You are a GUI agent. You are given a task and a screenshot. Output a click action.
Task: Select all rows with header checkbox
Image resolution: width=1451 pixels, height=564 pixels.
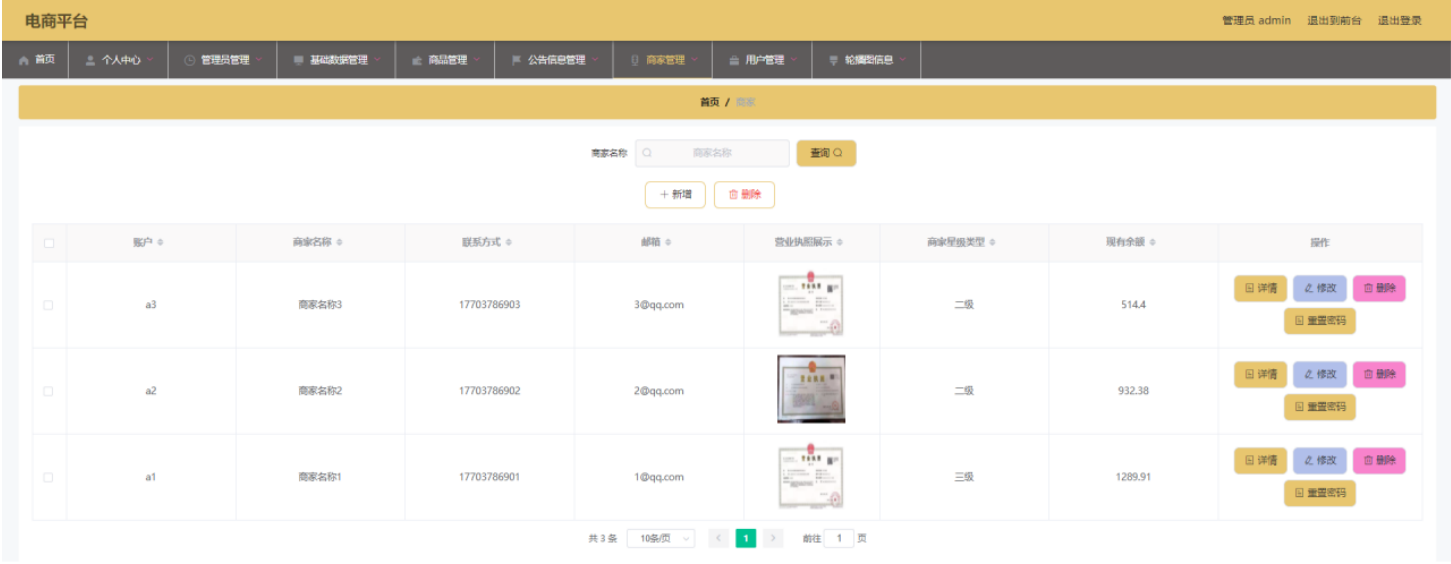click(49, 243)
